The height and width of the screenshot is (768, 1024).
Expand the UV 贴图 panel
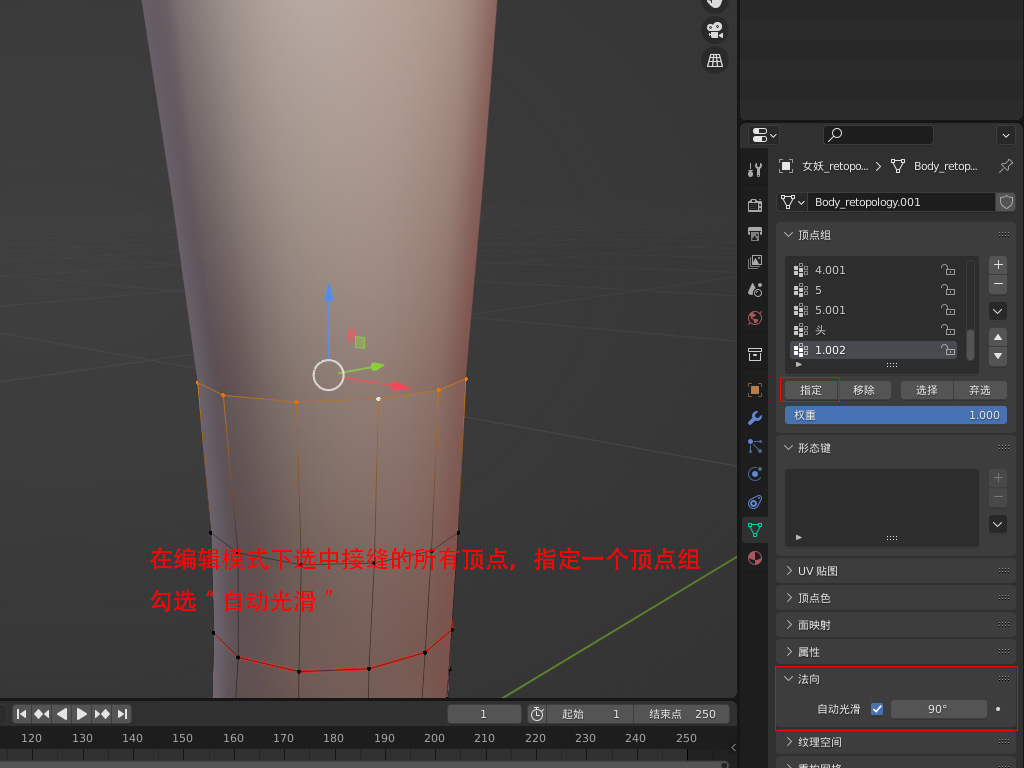818,571
